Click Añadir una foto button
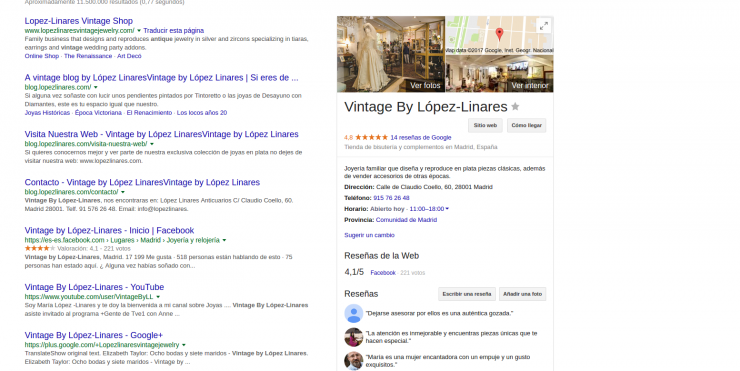This screenshot has width=740, height=371. pos(522,294)
